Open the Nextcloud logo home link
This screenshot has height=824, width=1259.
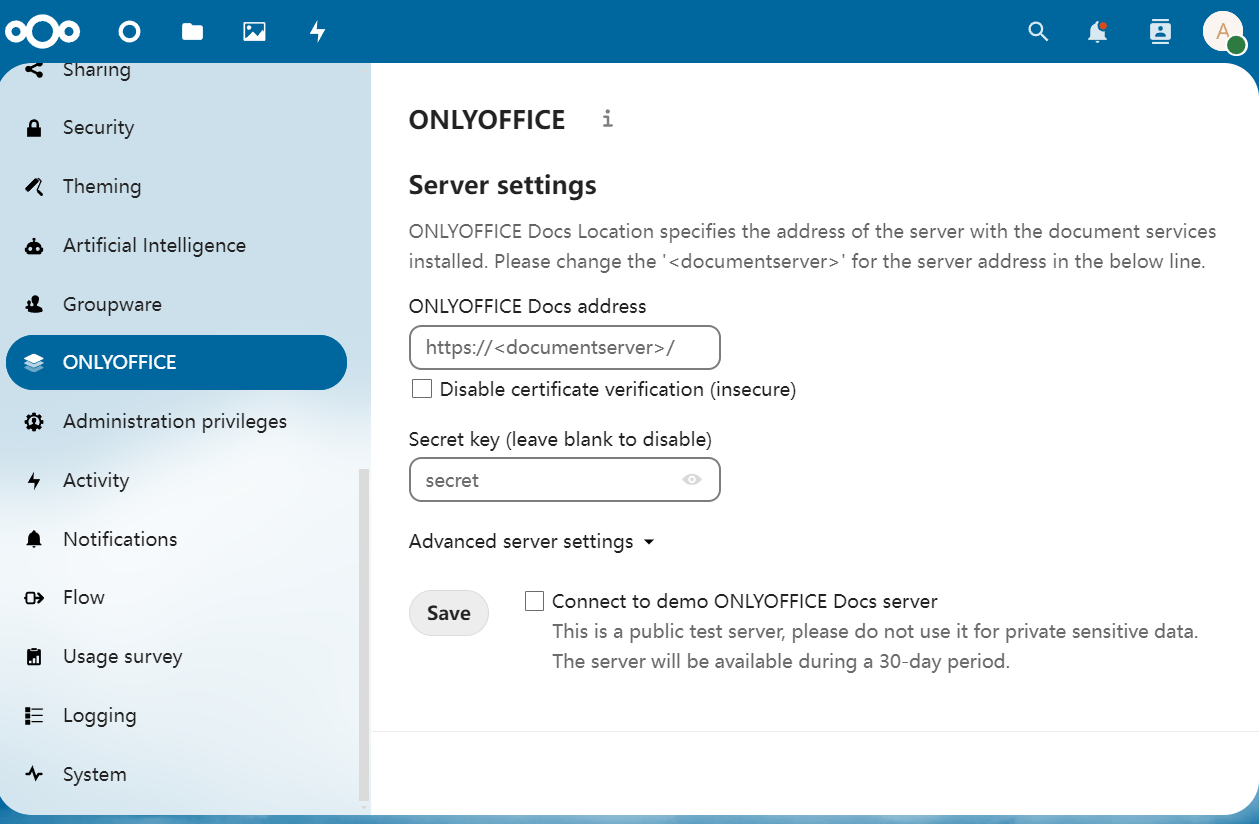[x=42, y=32]
